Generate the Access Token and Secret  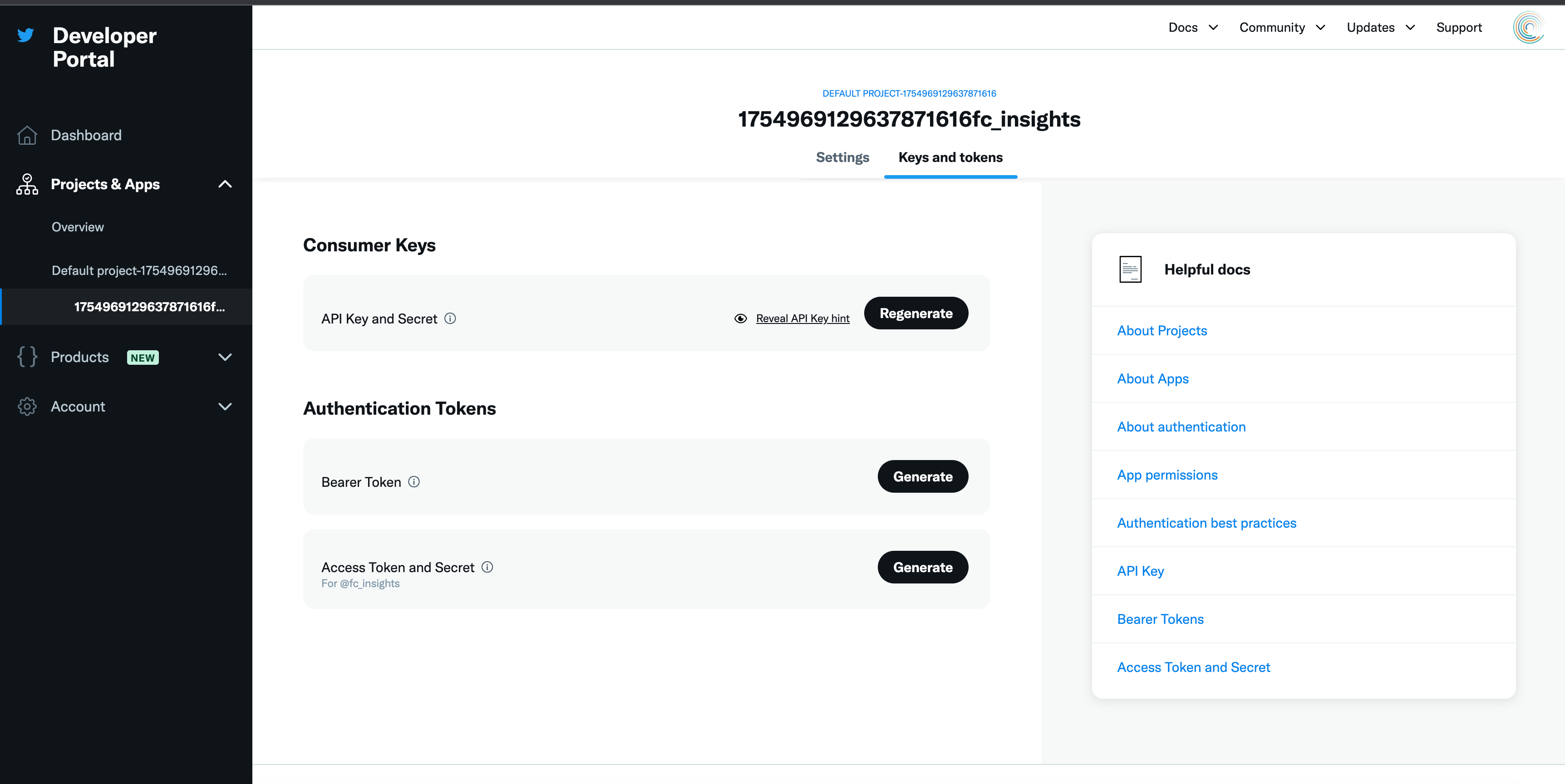point(923,567)
